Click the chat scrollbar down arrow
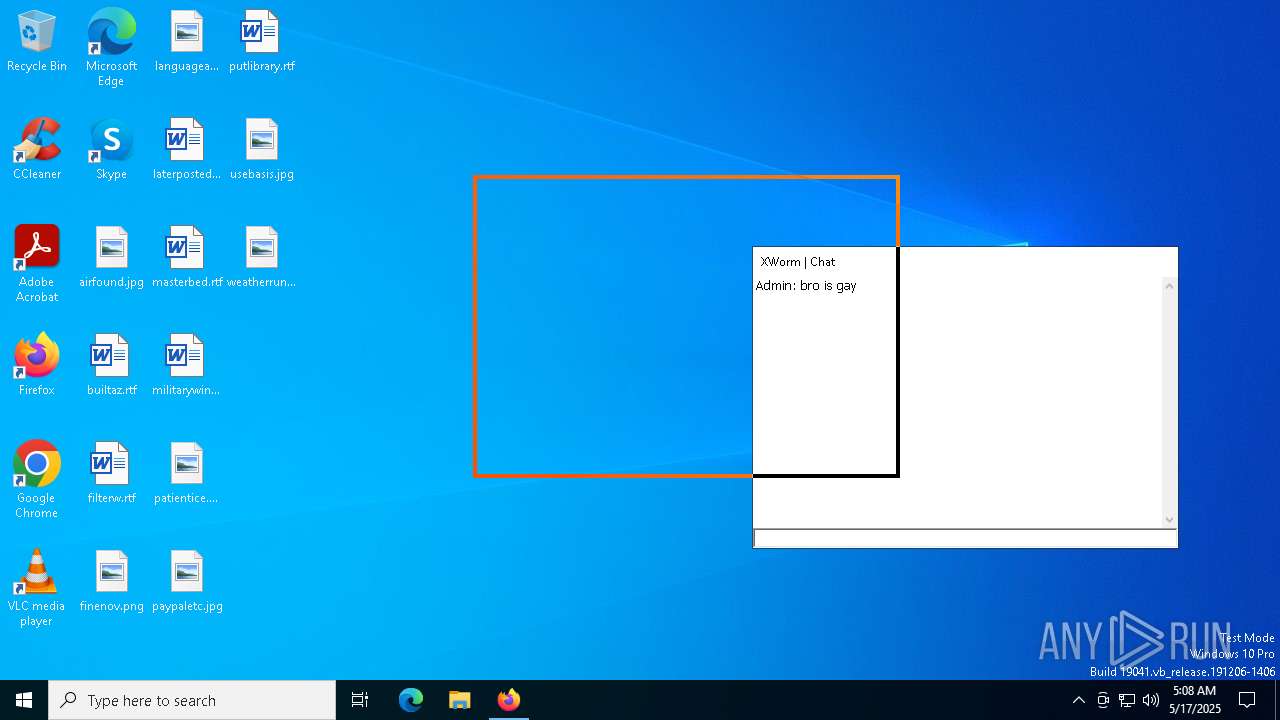The height and width of the screenshot is (720, 1280). tap(1169, 520)
